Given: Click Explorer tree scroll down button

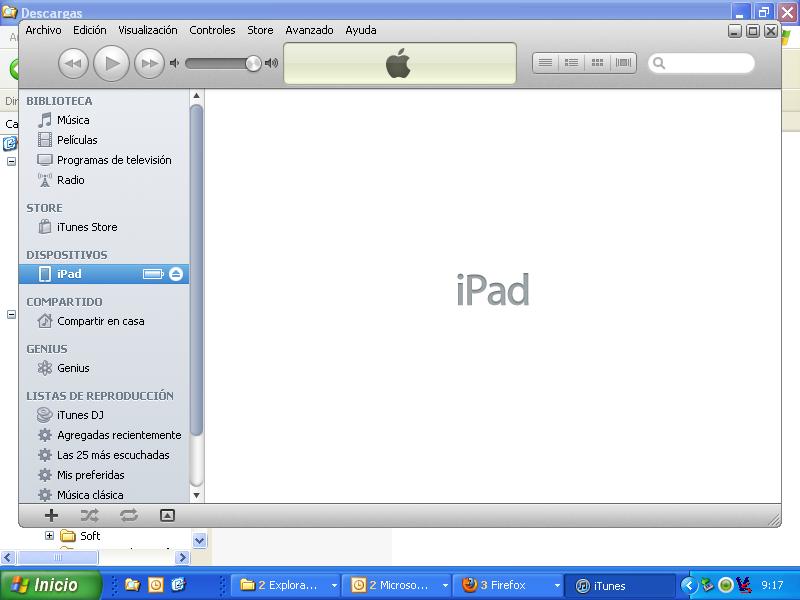Looking at the screenshot, I should coord(199,540).
